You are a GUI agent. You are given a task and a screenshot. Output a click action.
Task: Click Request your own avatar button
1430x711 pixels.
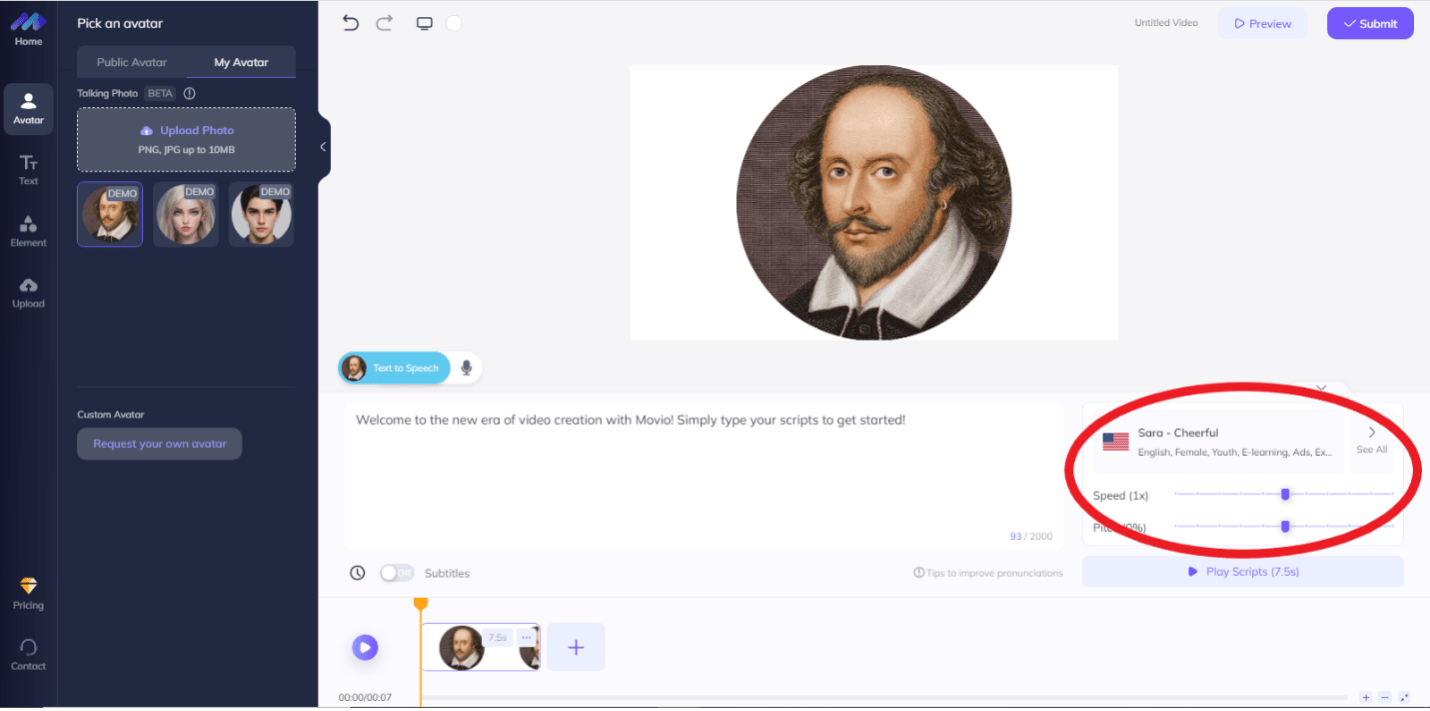(160, 444)
